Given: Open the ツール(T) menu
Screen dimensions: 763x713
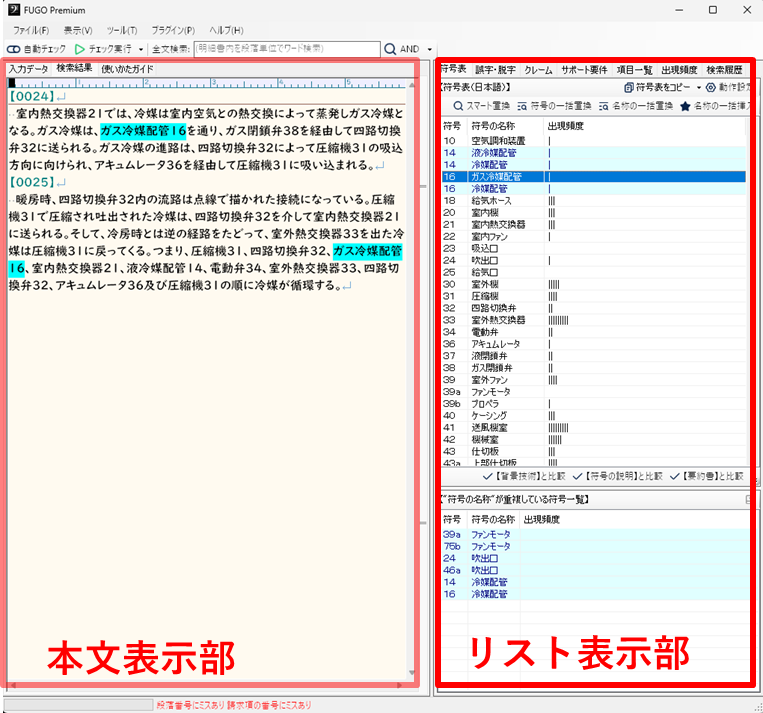Looking at the screenshot, I should click(x=121, y=31).
